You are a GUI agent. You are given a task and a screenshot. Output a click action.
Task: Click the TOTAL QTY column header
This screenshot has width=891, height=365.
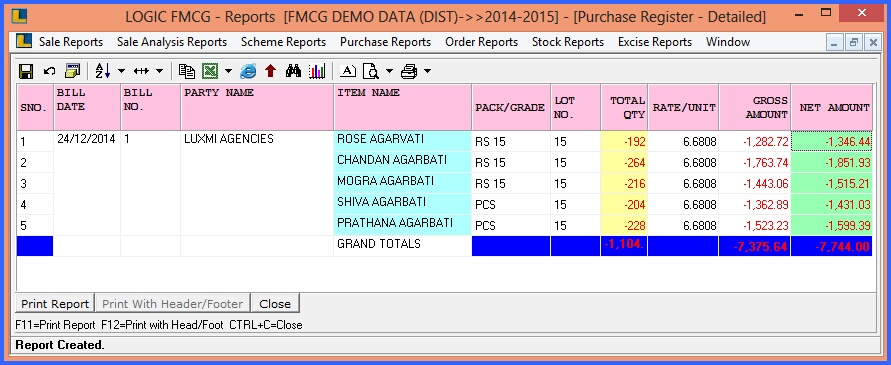pyautogui.click(x=624, y=107)
